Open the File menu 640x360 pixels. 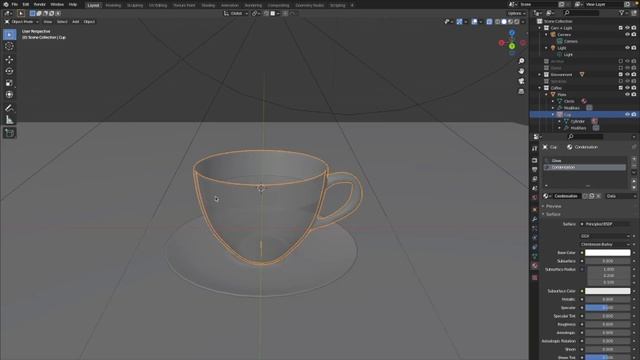15,4
